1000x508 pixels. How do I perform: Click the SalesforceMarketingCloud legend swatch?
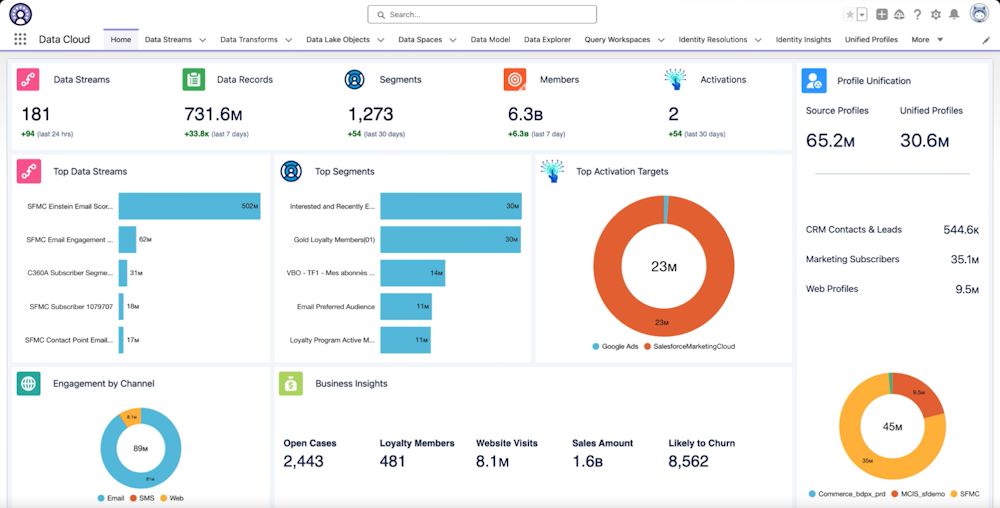[647, 347]
